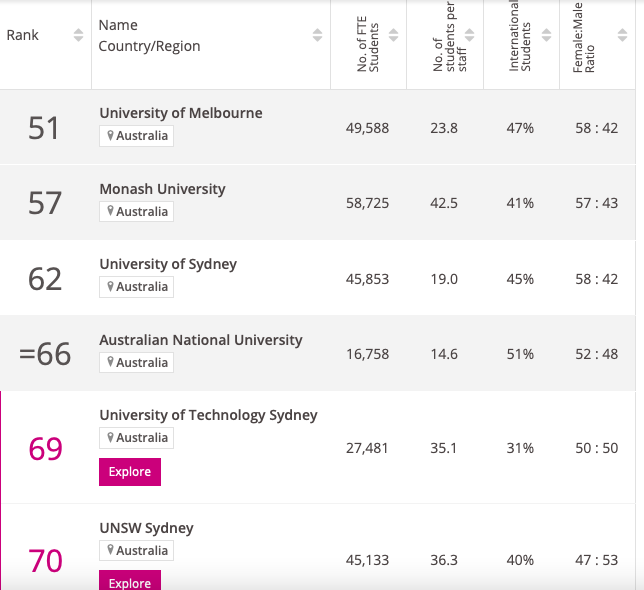Select University of Sydney's ratio 58 : 42

point(597,279)
